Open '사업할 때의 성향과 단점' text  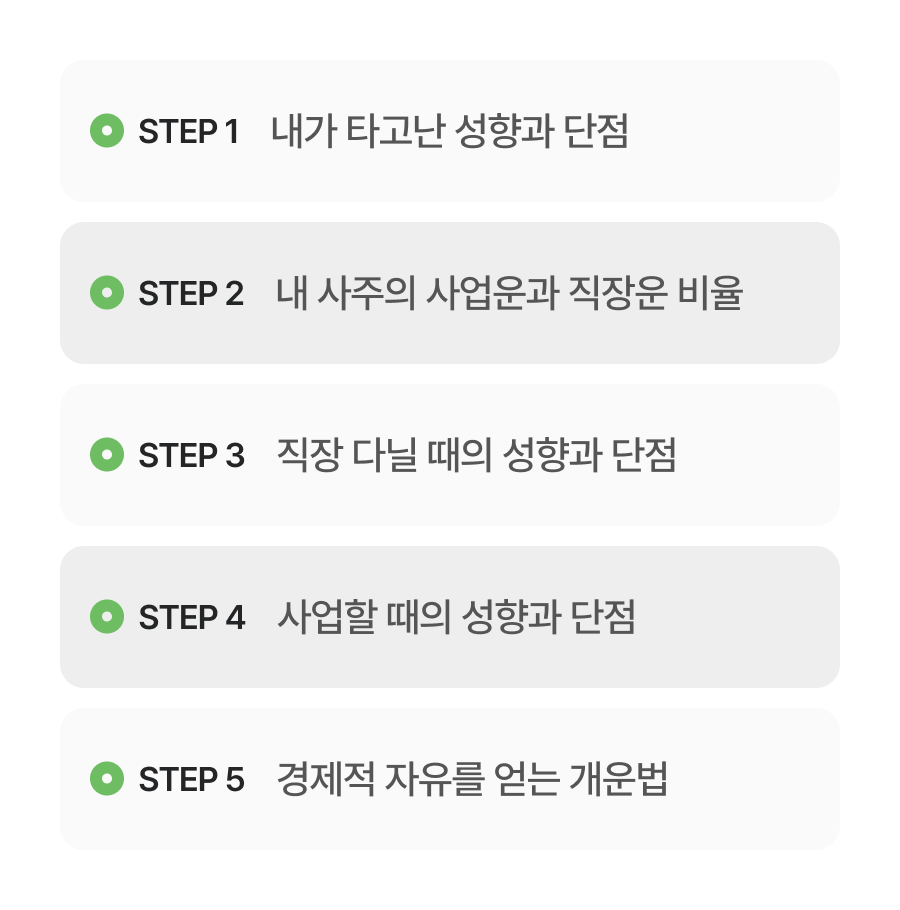coord(456,617)
